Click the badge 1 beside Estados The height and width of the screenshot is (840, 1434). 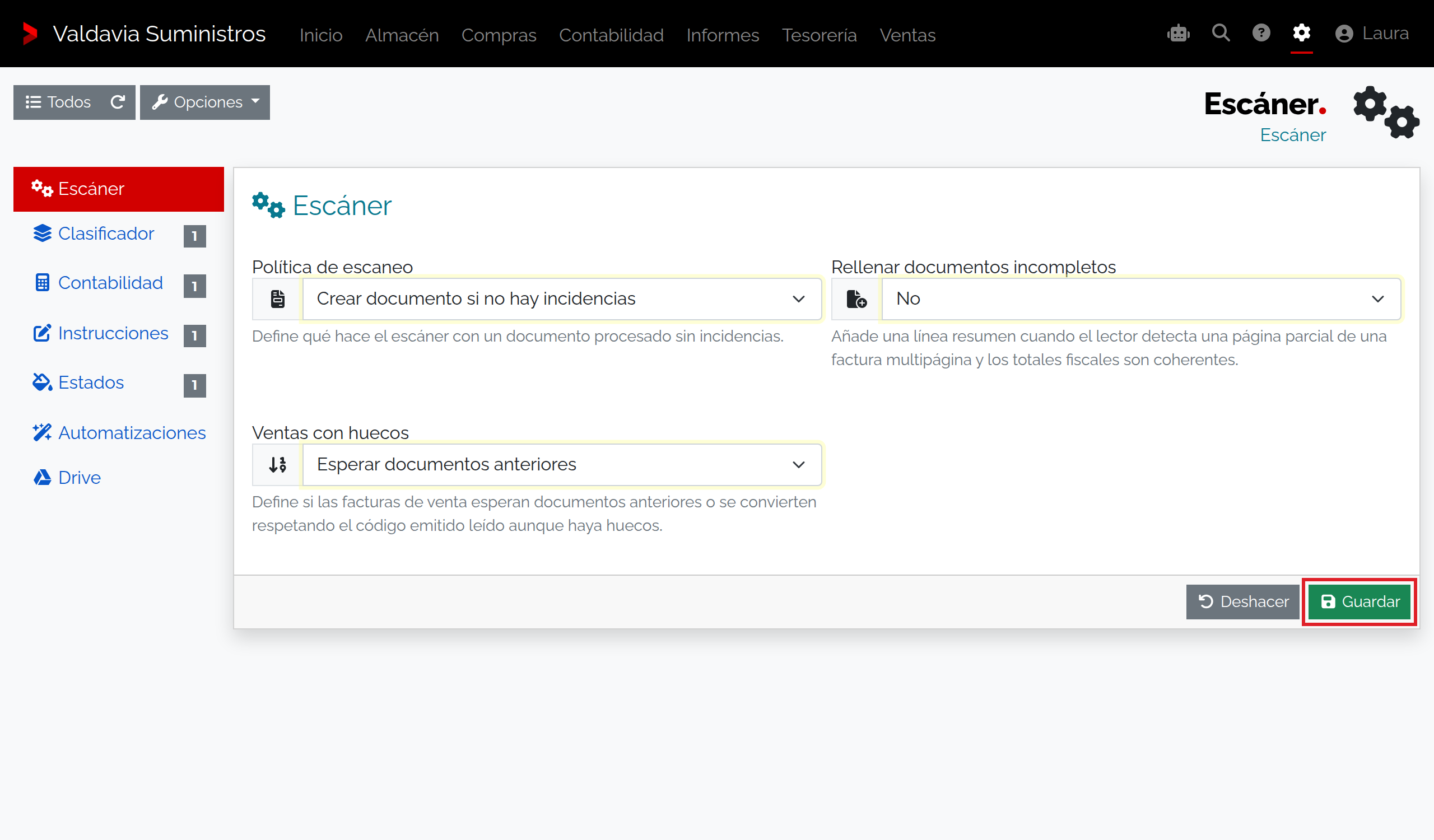[194, 386]
